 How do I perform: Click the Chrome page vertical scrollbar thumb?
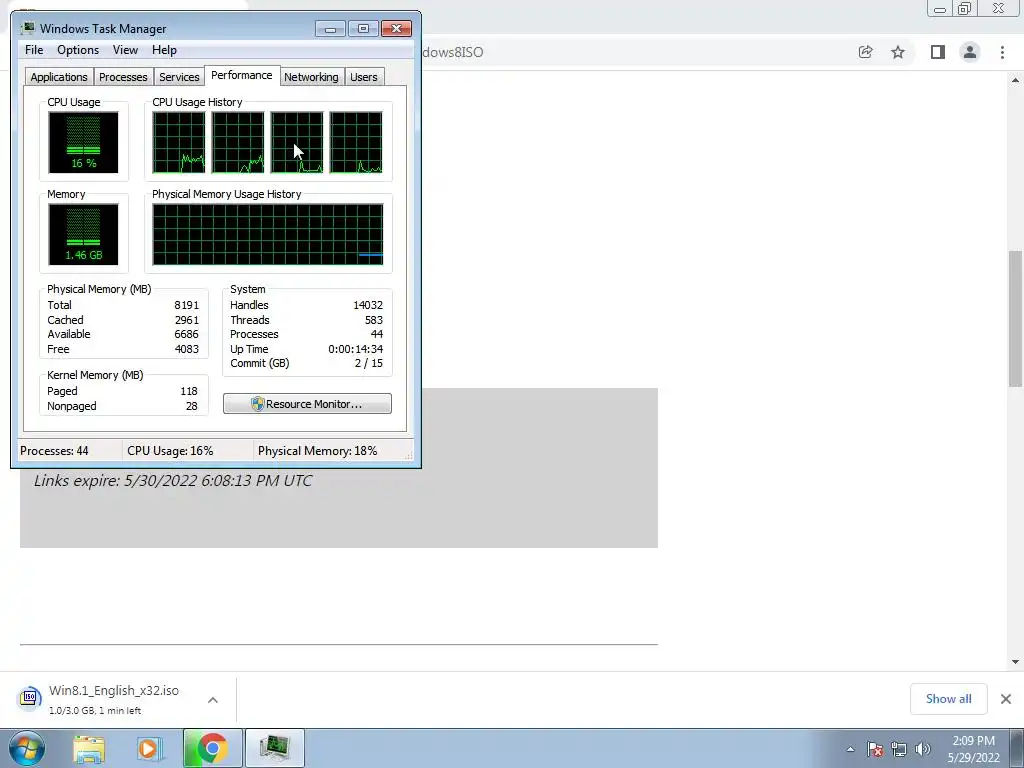click(1015, 318)
